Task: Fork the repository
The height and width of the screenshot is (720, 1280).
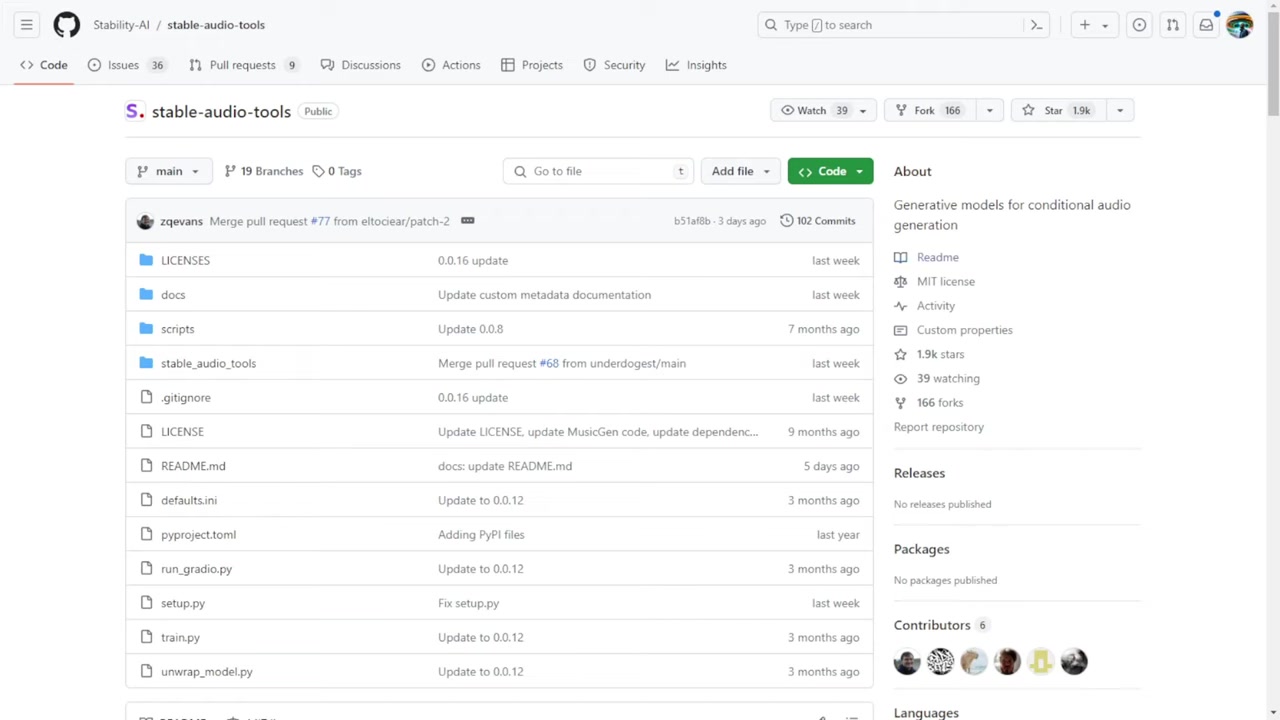Action: pyautogui.click(x=929, y=111)
